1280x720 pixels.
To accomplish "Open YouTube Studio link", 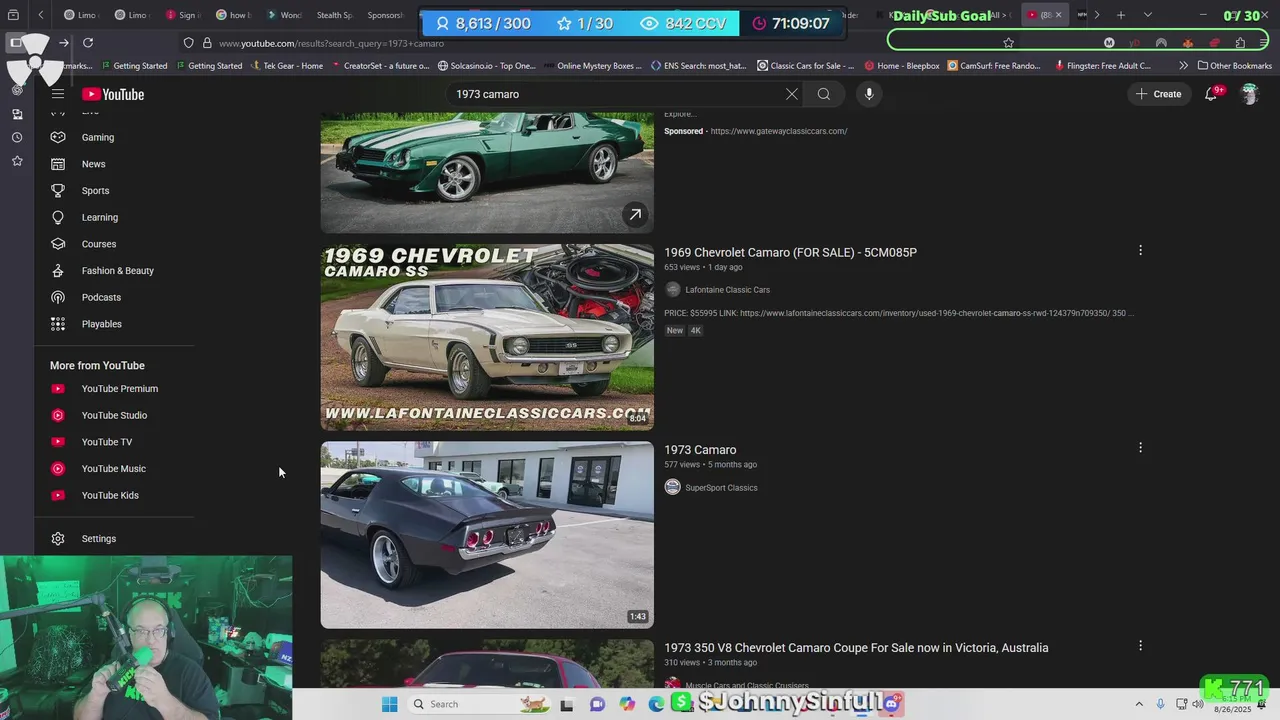I will coord(115,415).
